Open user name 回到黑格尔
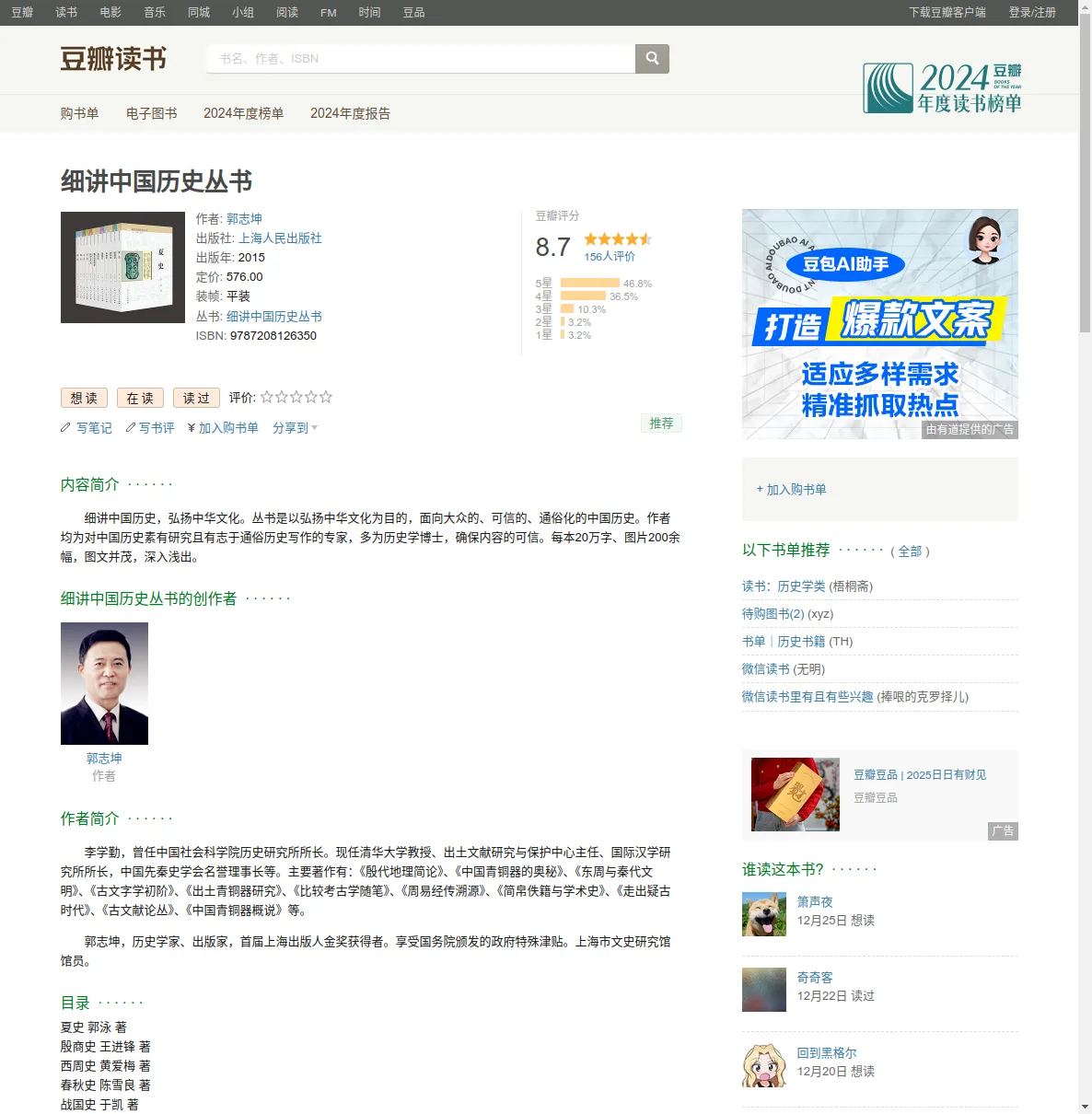The height and width of the screenshot is (1114, 1092). click(x=827, y=1053)
